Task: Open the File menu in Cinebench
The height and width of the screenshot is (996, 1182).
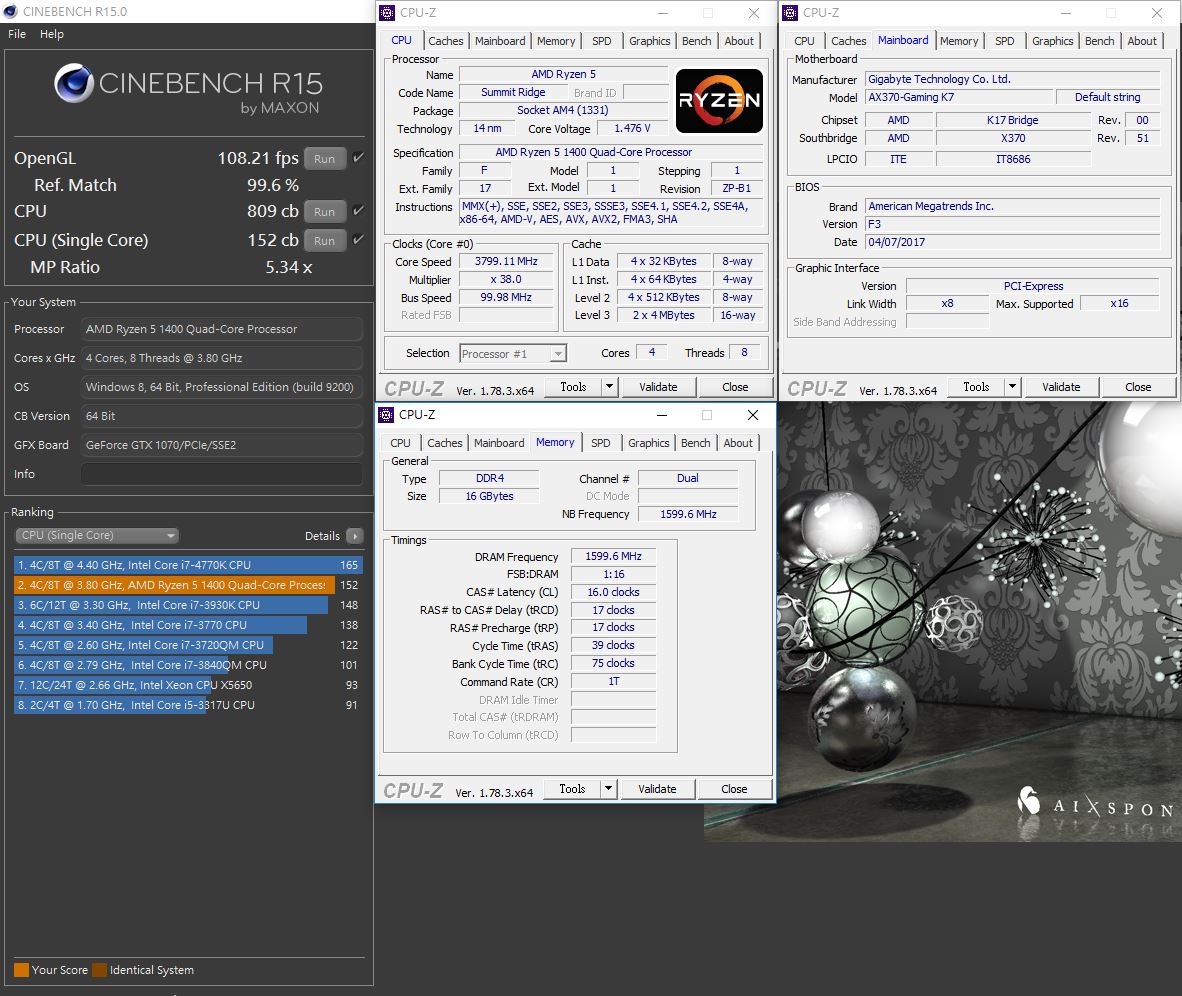Action: coord(17,34)
